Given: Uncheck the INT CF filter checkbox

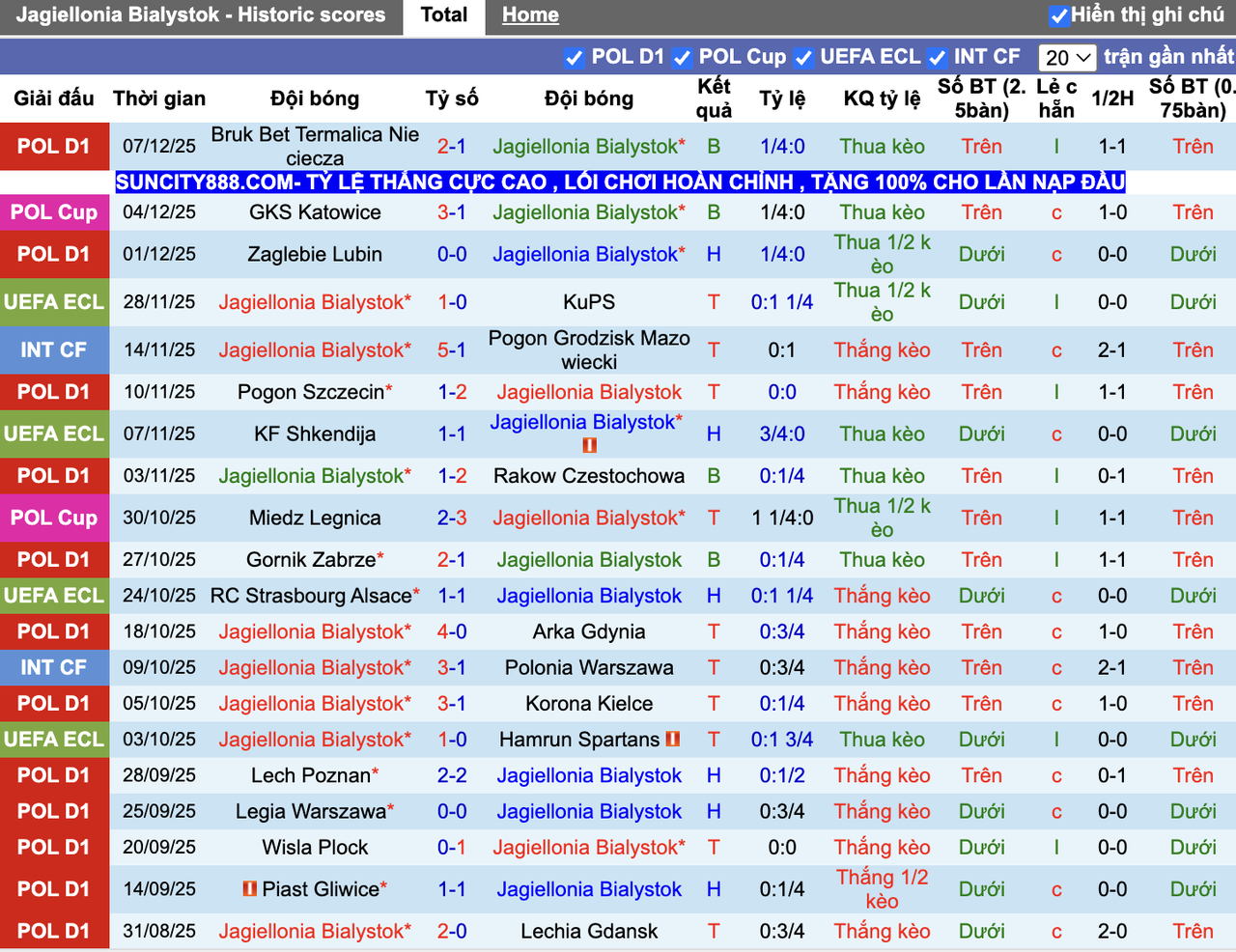Looking at the screenshot, I should [x=938, y=58].
